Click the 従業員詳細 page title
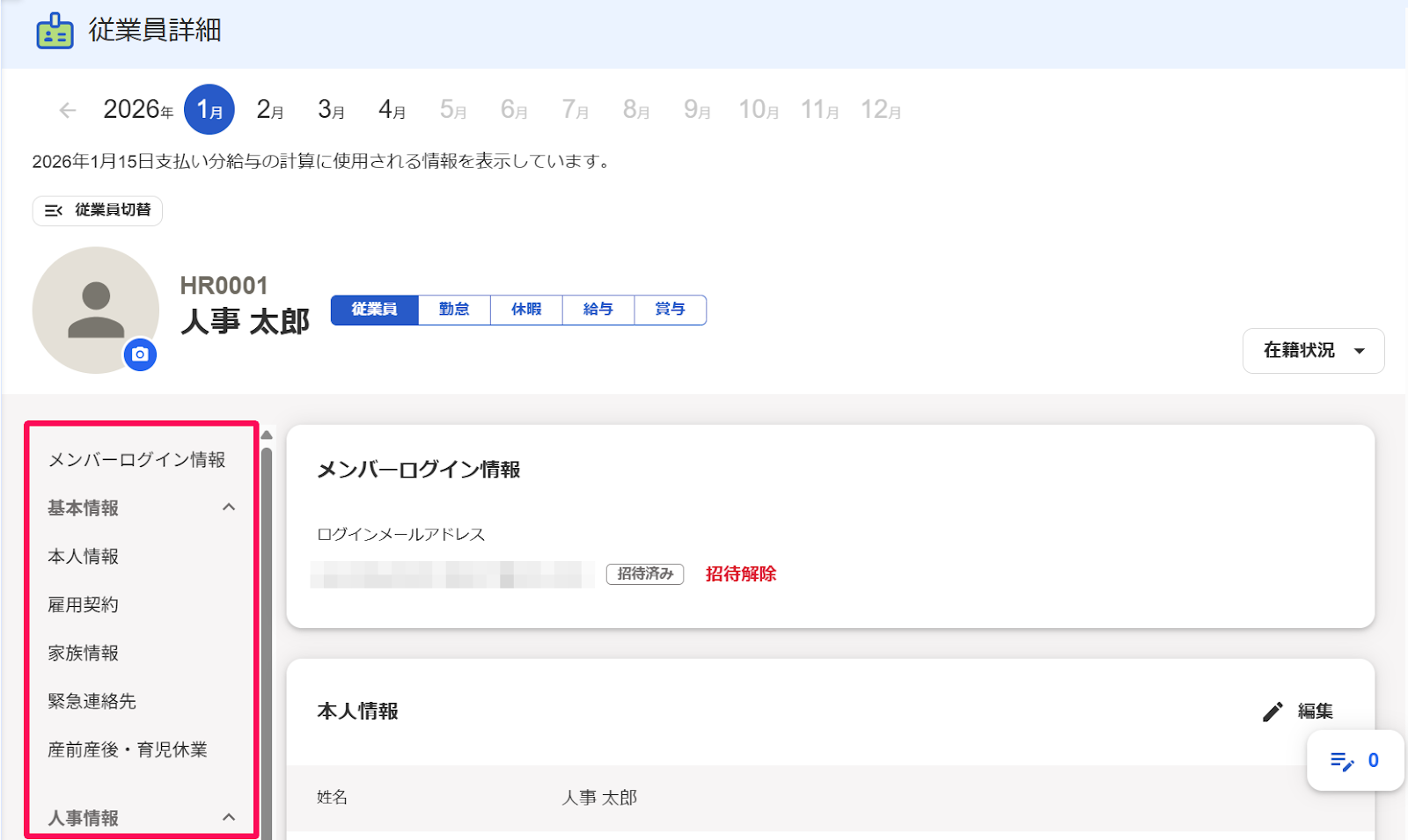The image size is (1408, 840). 155,31
